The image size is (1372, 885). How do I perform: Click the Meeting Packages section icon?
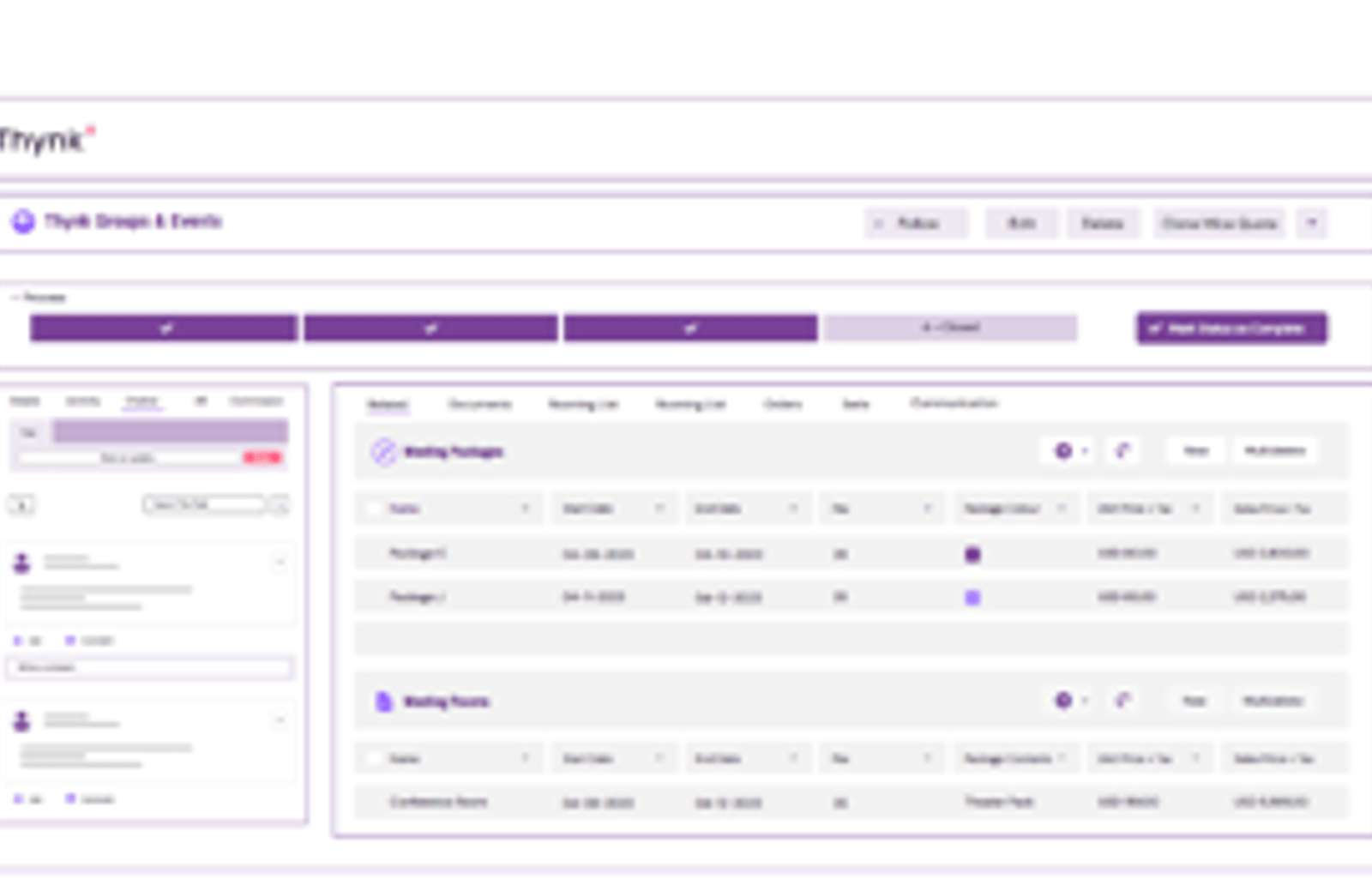[x=383, y=451]
